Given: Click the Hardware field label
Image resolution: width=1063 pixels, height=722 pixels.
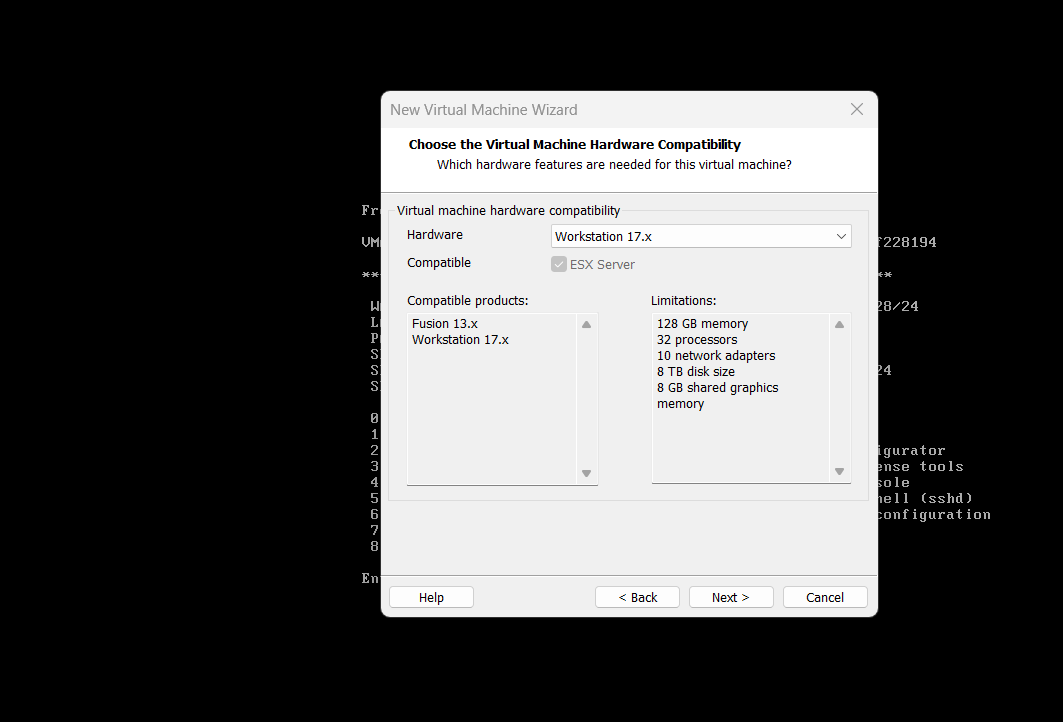Looking at the screenshot, I should pos(435,235).
